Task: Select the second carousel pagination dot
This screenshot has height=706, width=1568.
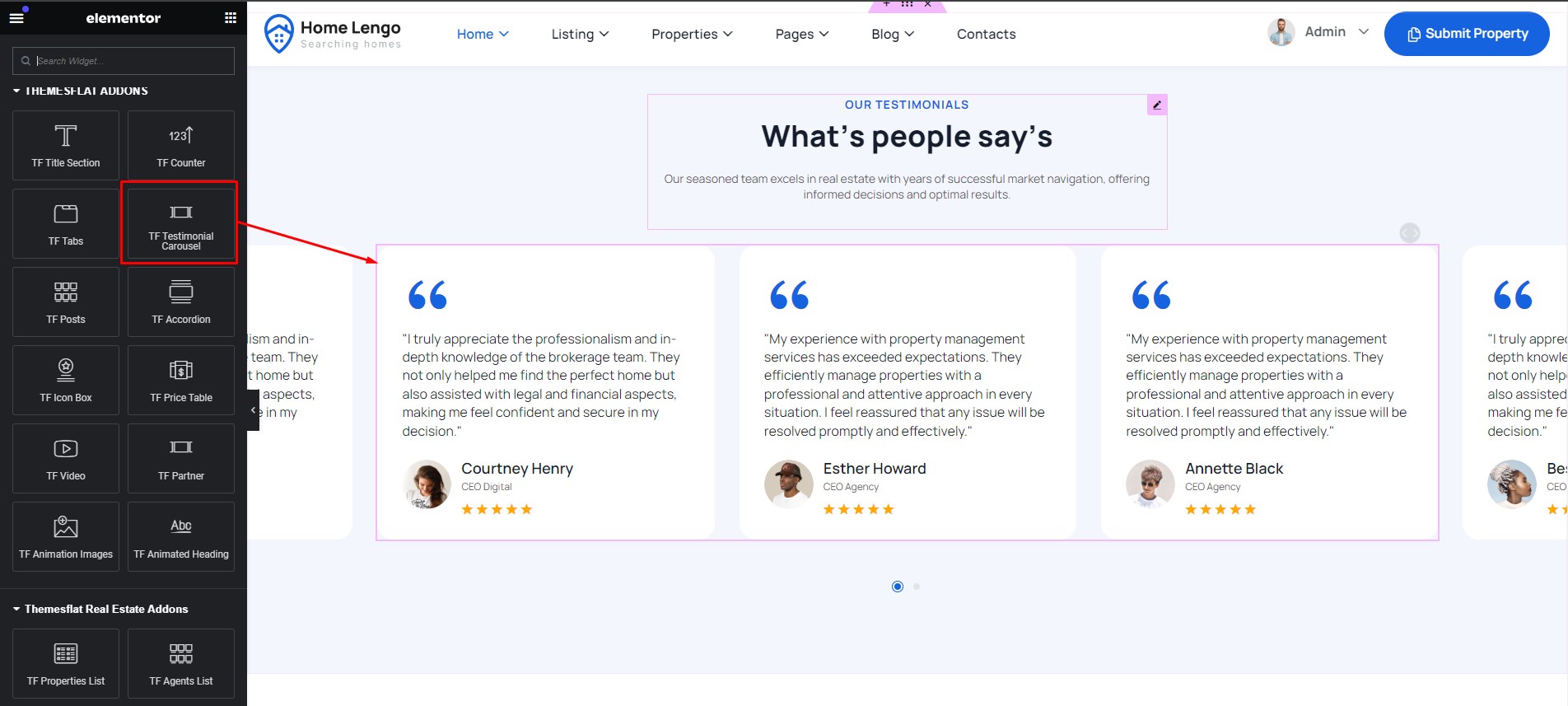Action: point(917,587)
